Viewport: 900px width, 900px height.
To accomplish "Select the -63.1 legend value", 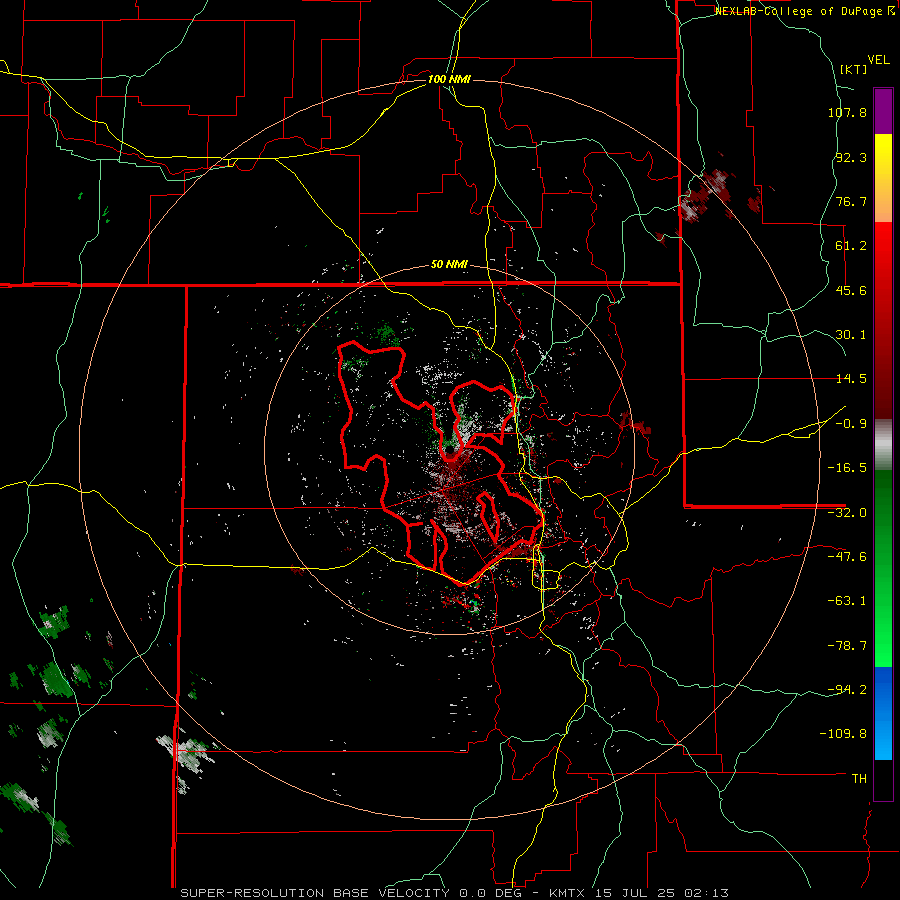I will pyautogui.click(x=847, y=601).
